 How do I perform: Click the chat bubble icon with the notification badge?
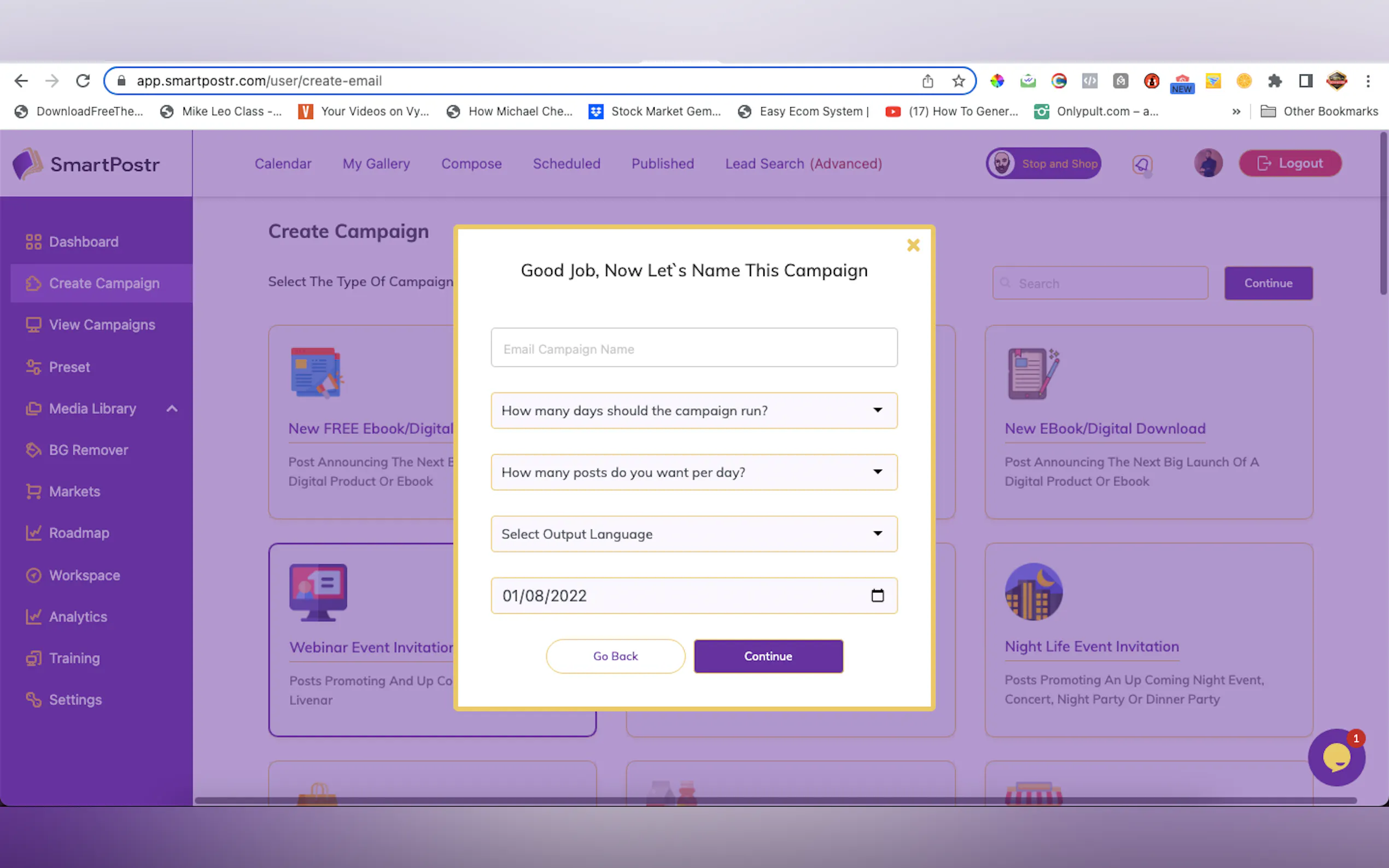click(x=1336, y=758)
